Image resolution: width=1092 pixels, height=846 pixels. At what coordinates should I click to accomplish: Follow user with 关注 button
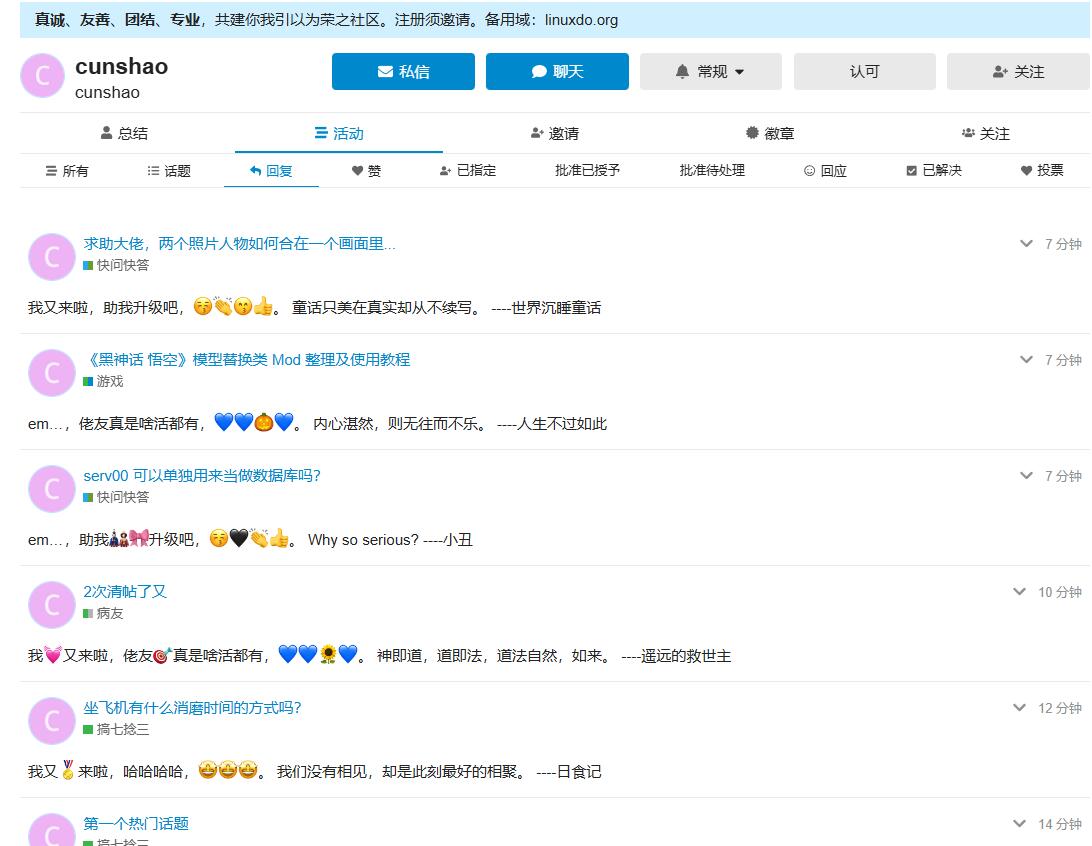pos(1018,71)
